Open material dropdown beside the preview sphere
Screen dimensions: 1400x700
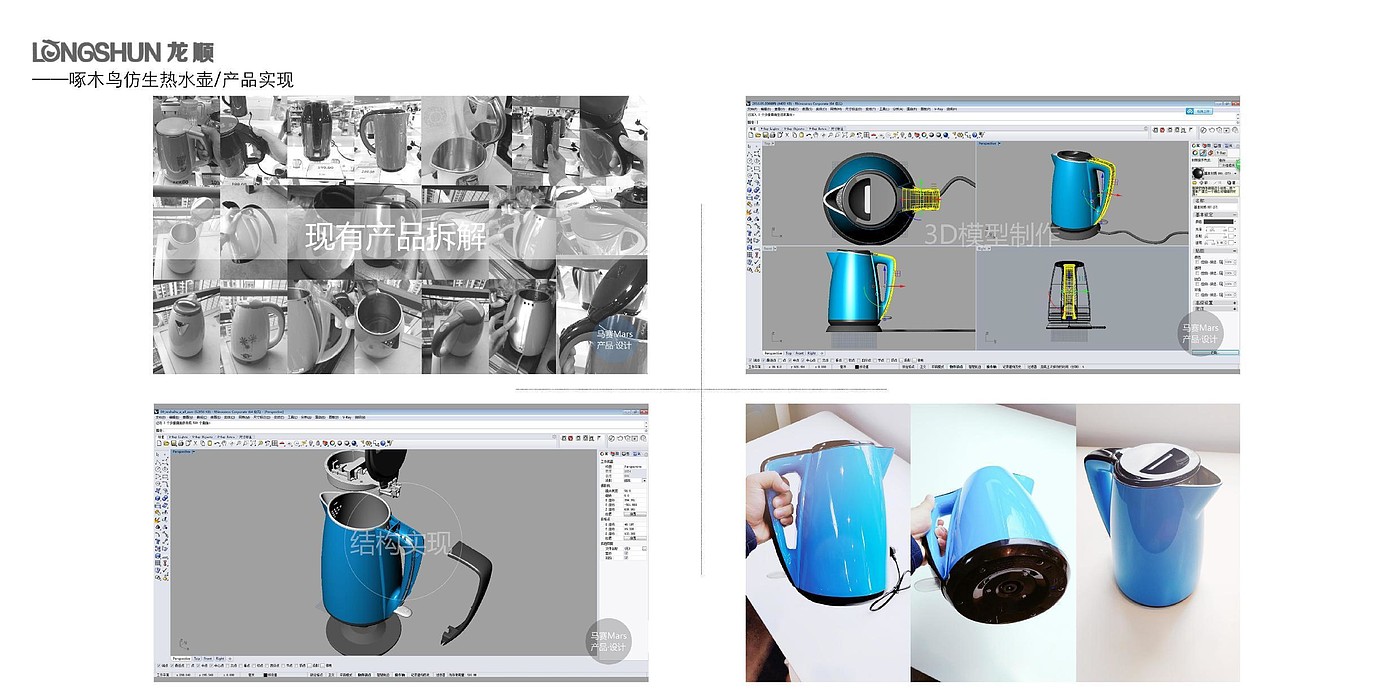1235,172
